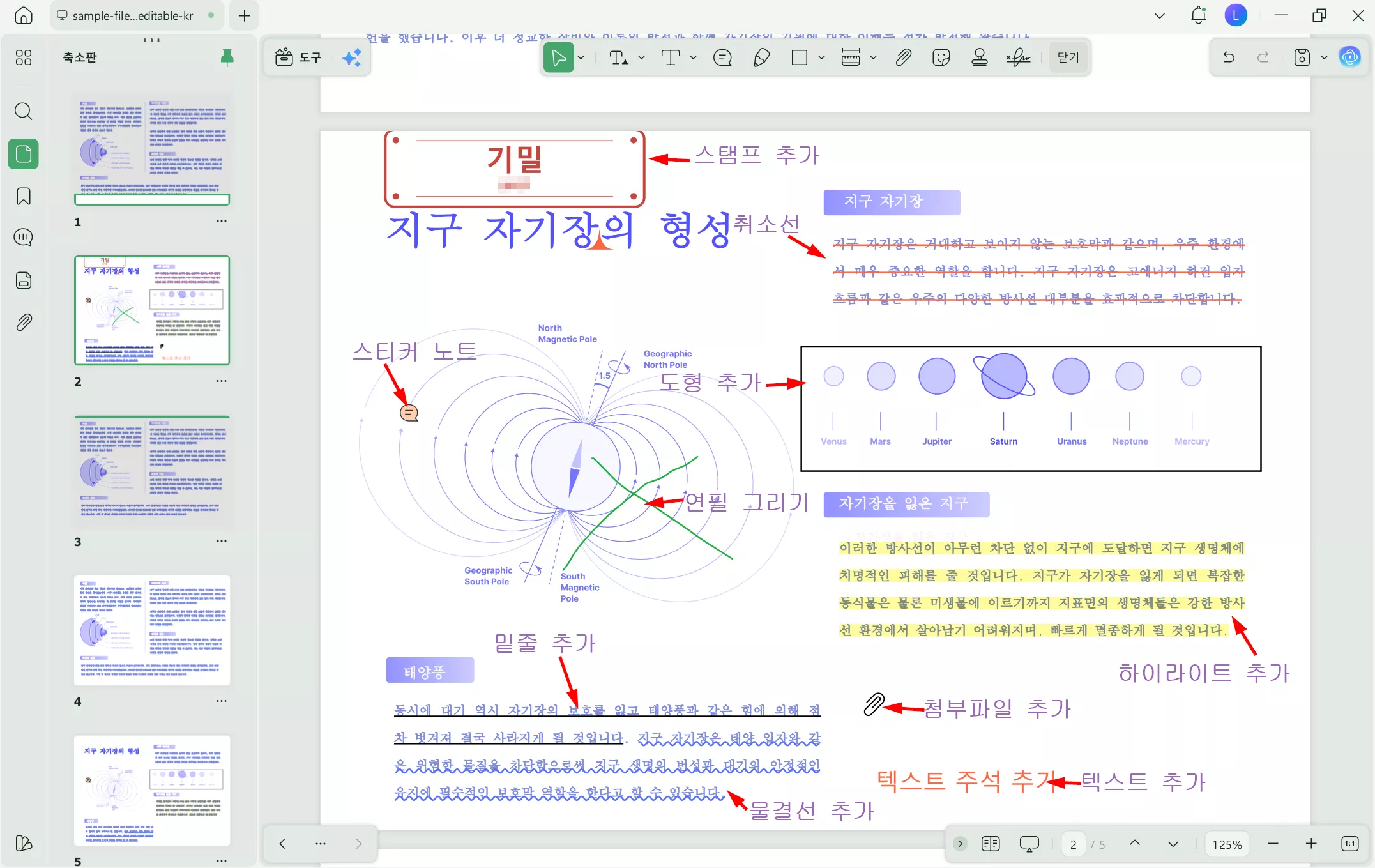The image size is (1375, 868).
Task: Open page 3 thumbnail
Action: click(152, 470)
